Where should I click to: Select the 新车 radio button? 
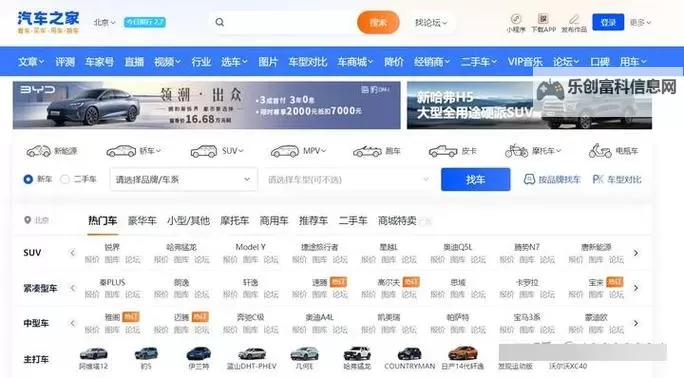click(x=28, y=179)
